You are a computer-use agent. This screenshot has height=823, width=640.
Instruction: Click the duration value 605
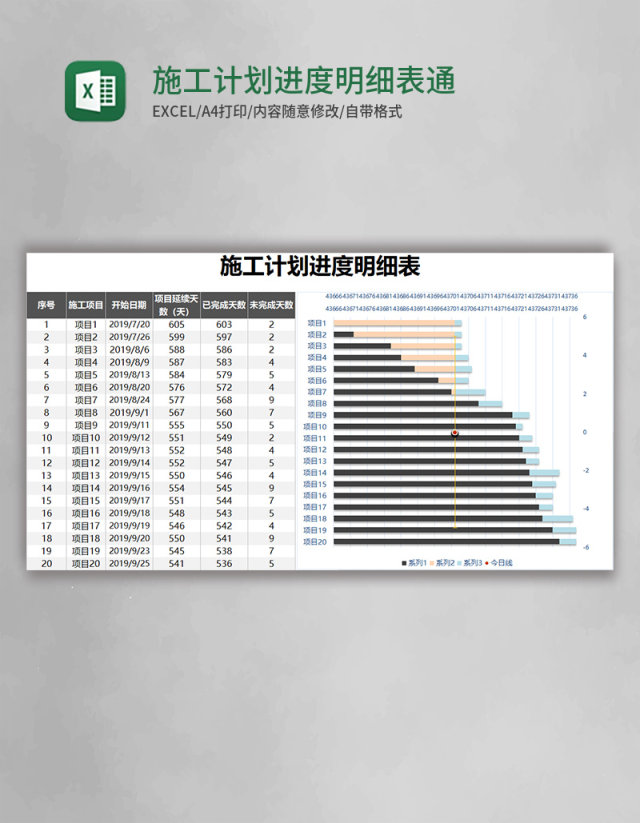point(176,324)
